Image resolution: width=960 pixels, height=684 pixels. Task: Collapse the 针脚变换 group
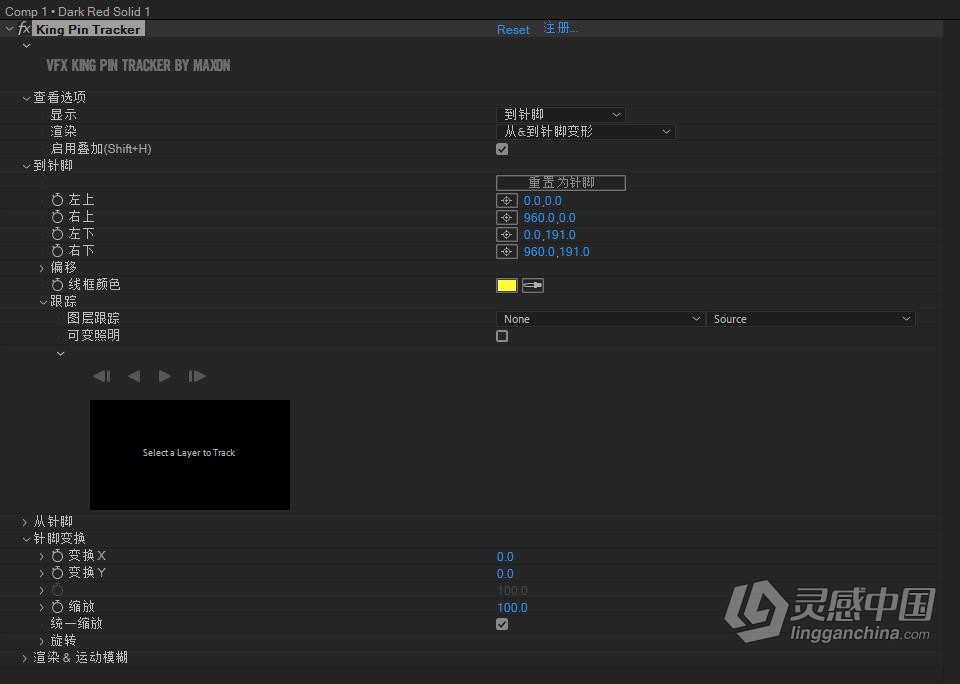[x=26, y=539]
